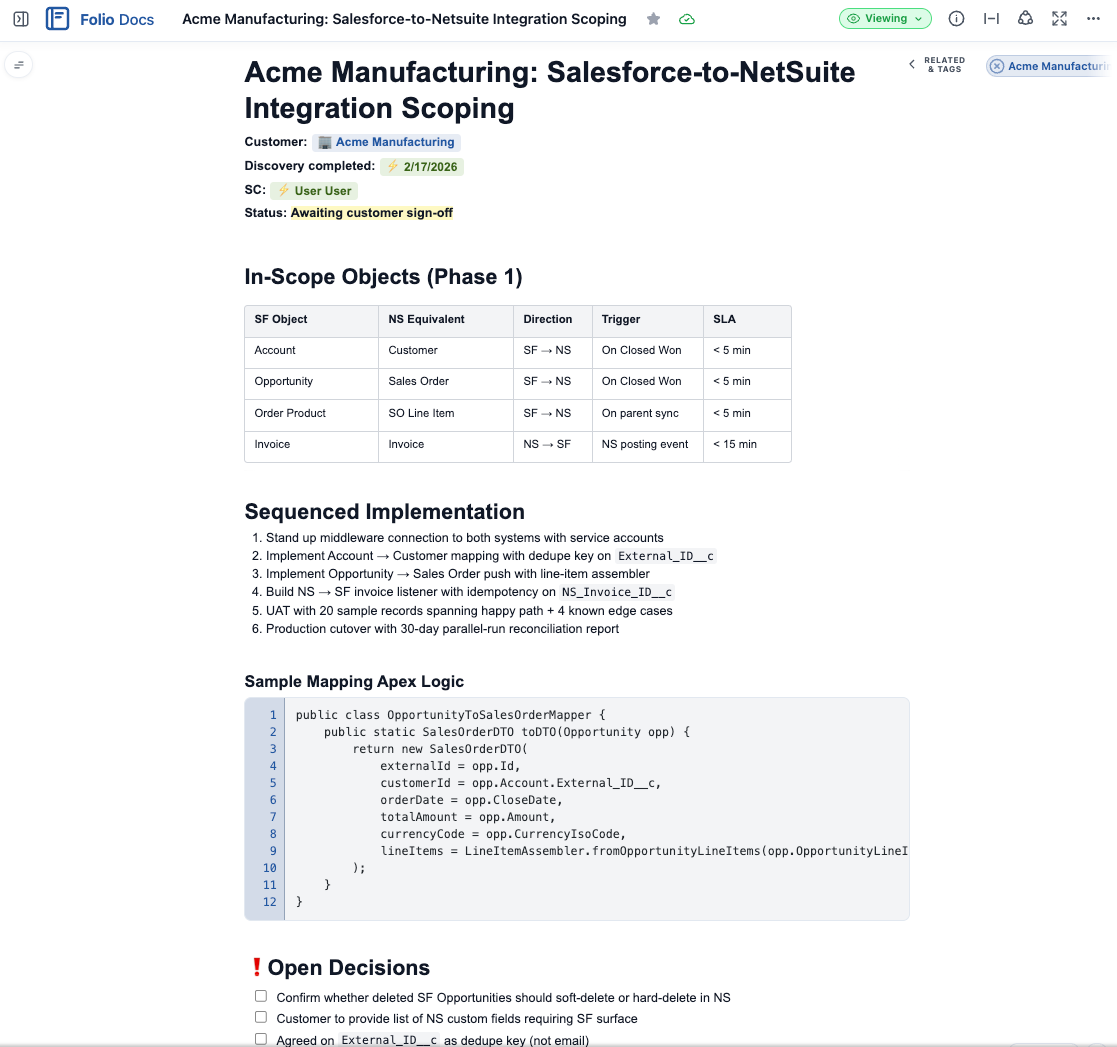Image resolution: width=1117 pixels, height=1047 pixels.
Task: Star this document as a favorite
Action: (x=653, y=18)
